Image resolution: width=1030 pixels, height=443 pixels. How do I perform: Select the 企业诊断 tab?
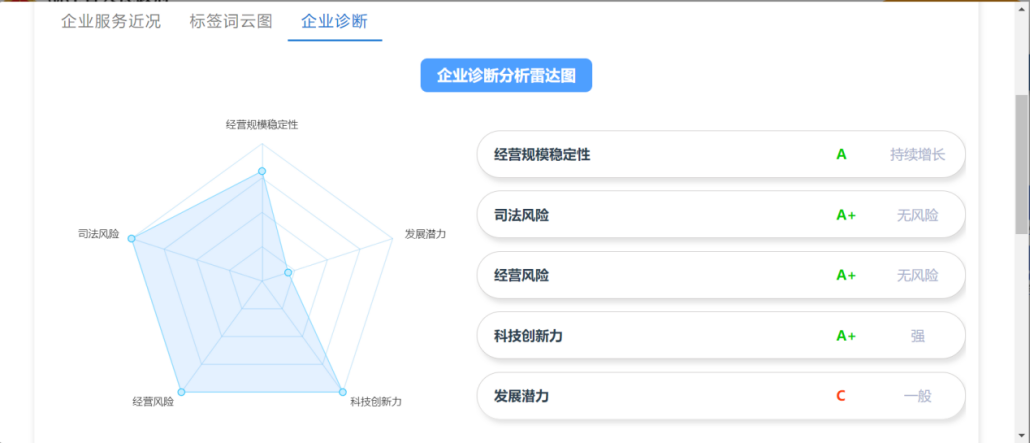pos(334,21)
